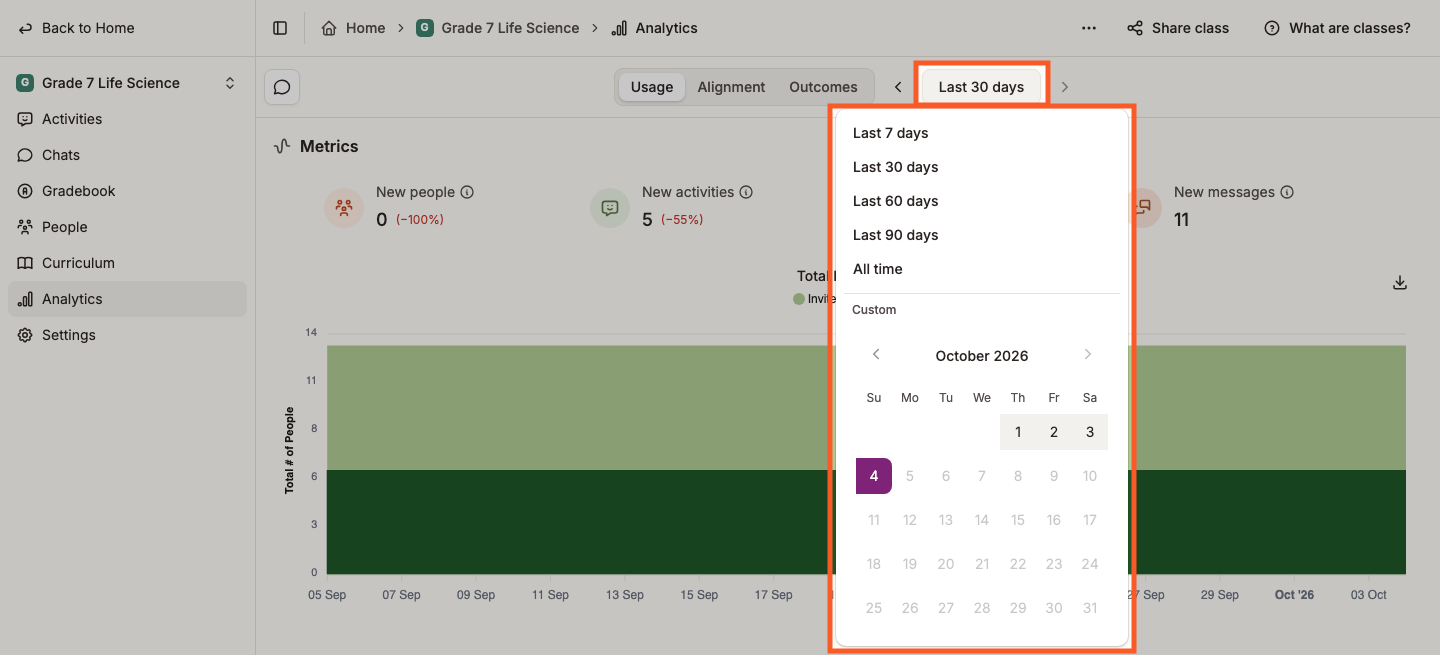Select October 4 in the calendar
Viewport: 1440px width, 655px height.
click(x=874, y=476)
